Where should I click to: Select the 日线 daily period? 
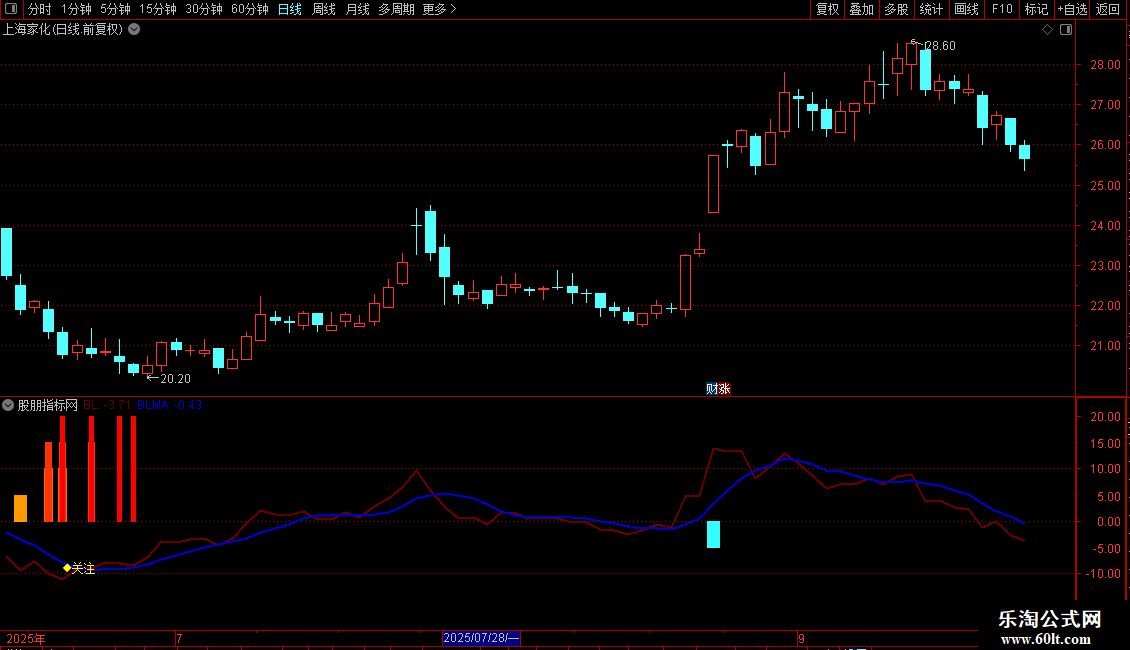click(x=290, y=9)
